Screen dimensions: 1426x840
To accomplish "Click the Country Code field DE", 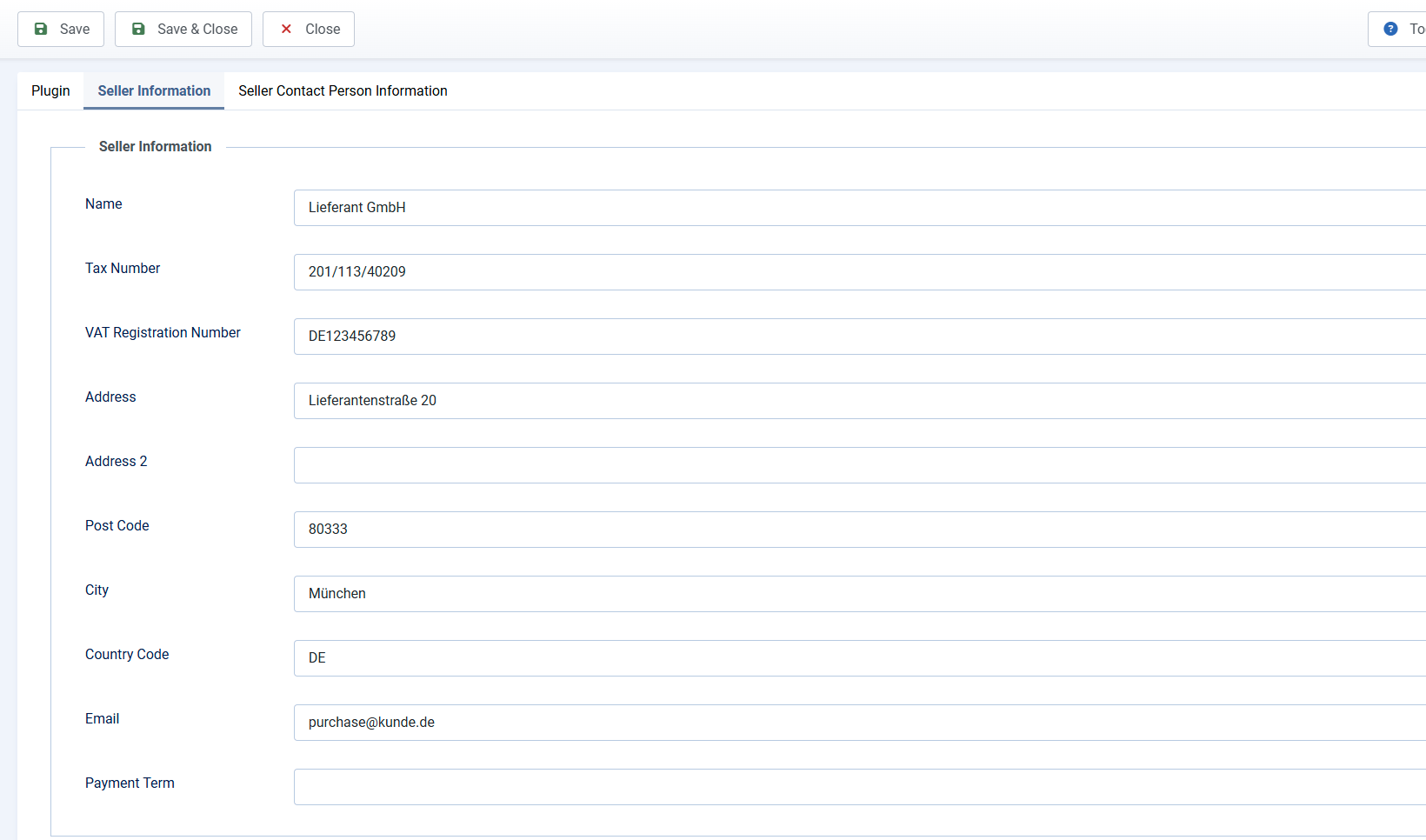I will (x=860, y=658).
